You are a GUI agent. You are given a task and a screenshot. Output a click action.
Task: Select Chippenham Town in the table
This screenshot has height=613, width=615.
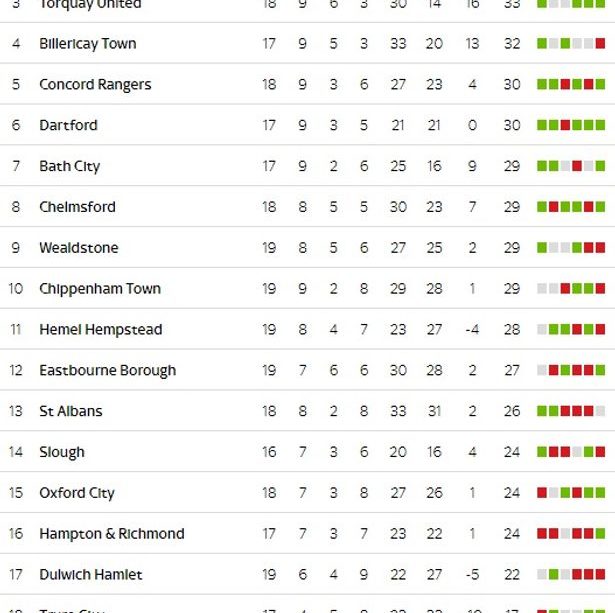point(99,289)
